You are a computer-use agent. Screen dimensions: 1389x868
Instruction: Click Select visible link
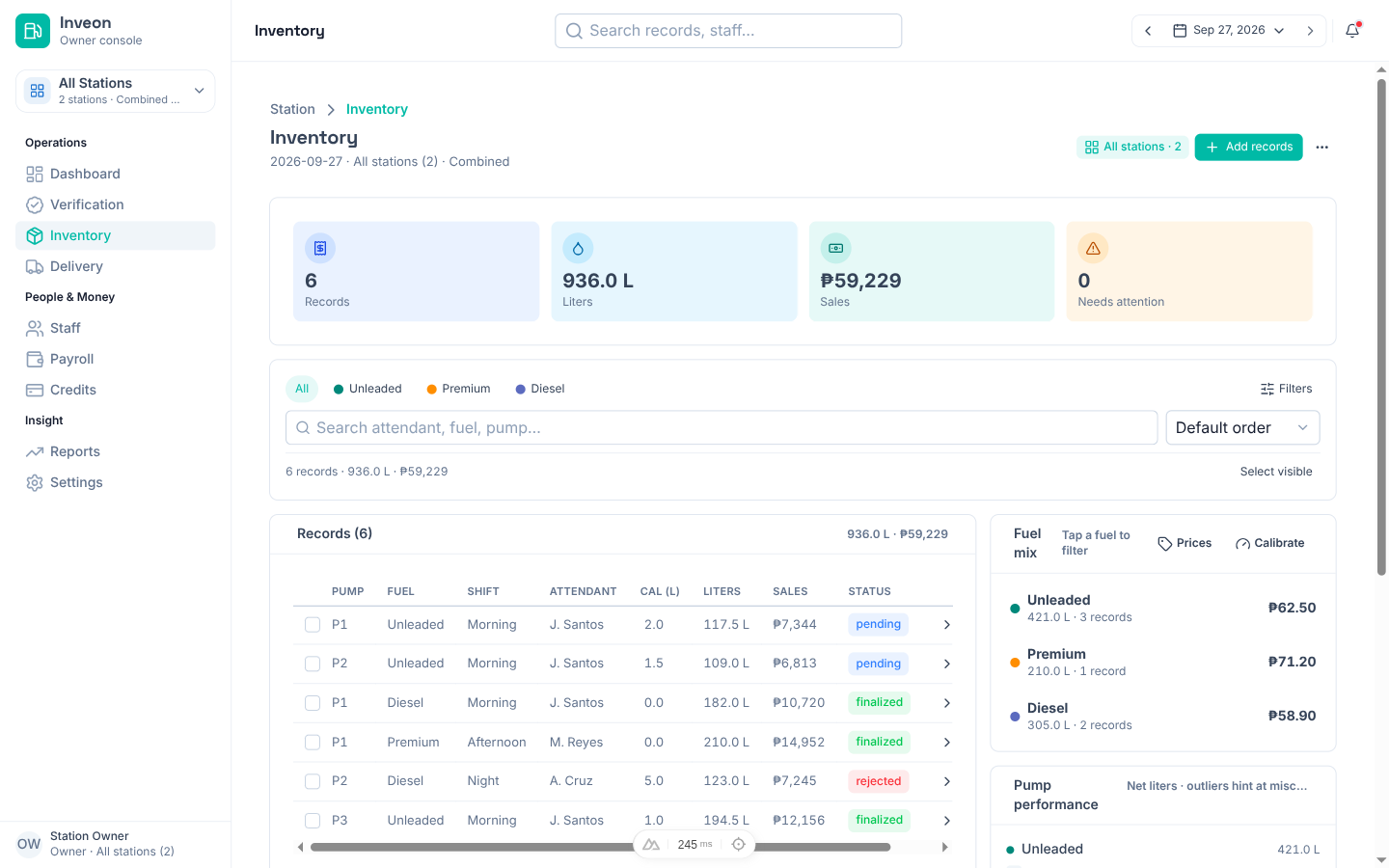(x=1276, y=472)
